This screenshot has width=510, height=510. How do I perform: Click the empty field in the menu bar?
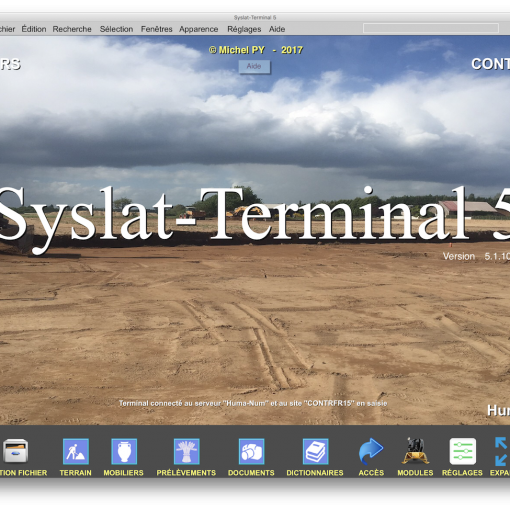[x=431, y=28]
